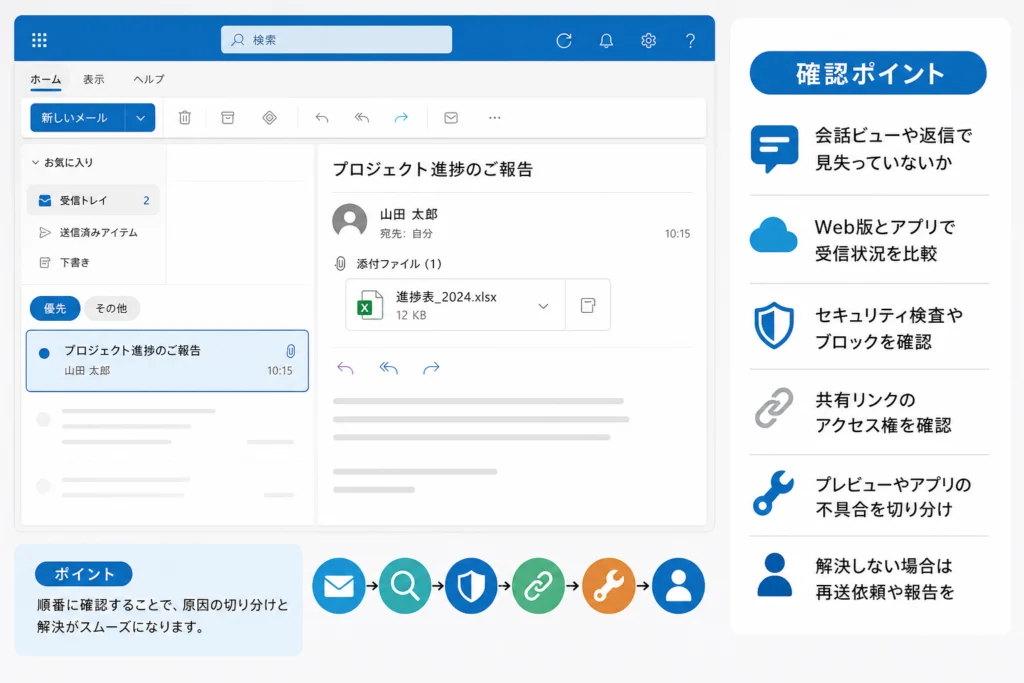Switch to the 表示 tab

[x=93, y=79]
